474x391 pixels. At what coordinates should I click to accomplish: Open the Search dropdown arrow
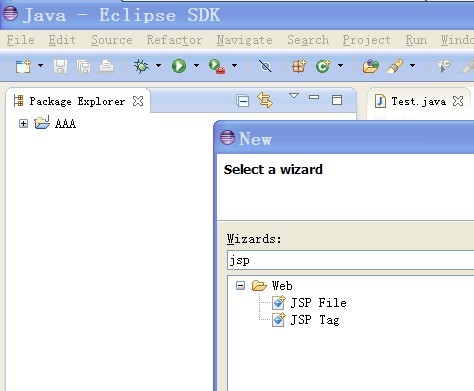(412, 65)
